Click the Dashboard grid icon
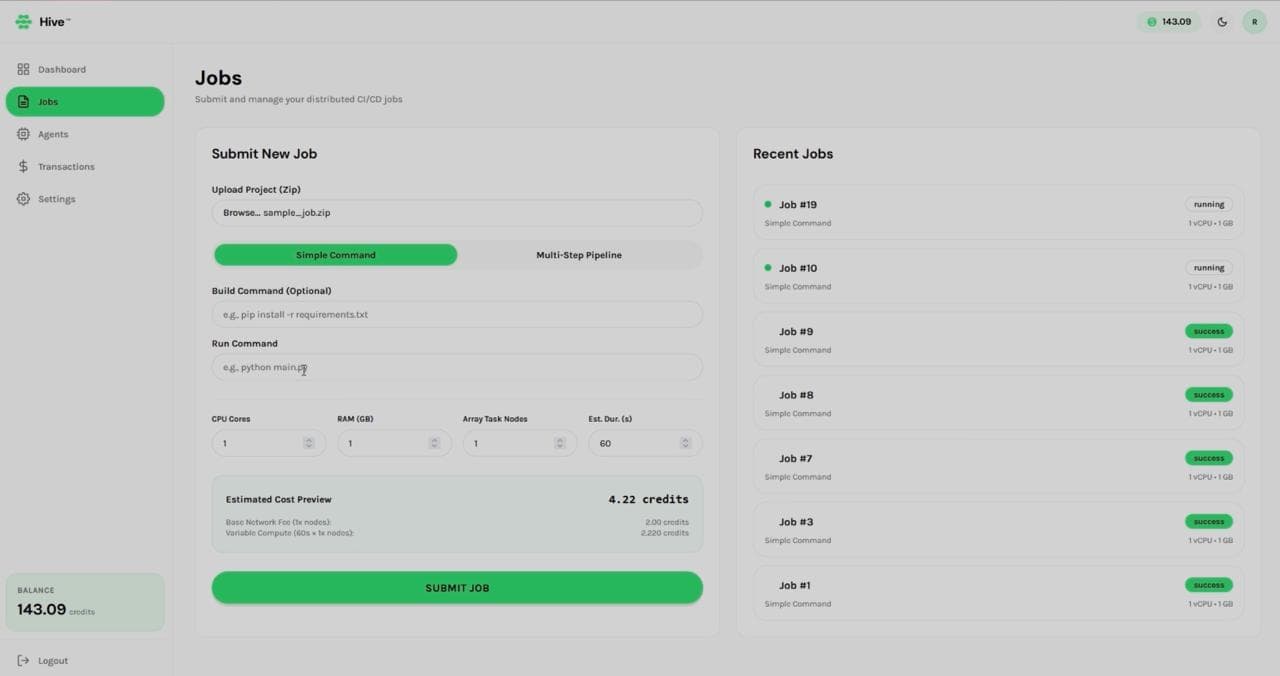 click(x=23, y=69)
